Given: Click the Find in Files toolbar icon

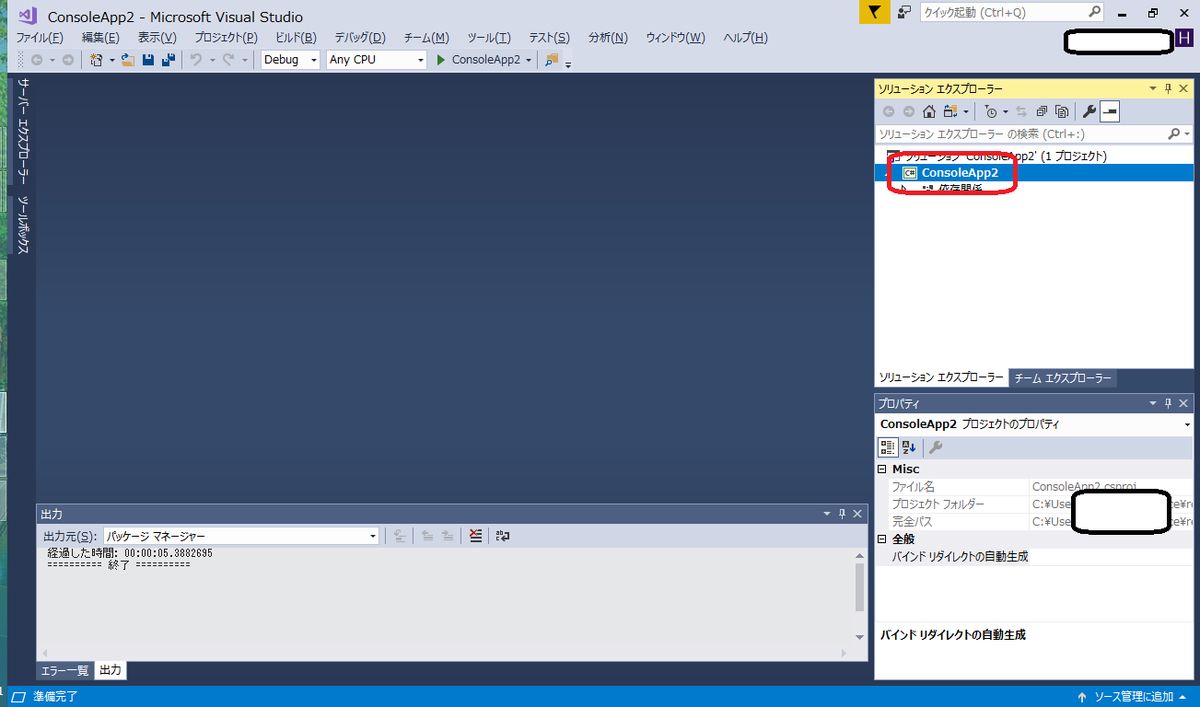Looking at the screenshot, I should click(552, 60).
